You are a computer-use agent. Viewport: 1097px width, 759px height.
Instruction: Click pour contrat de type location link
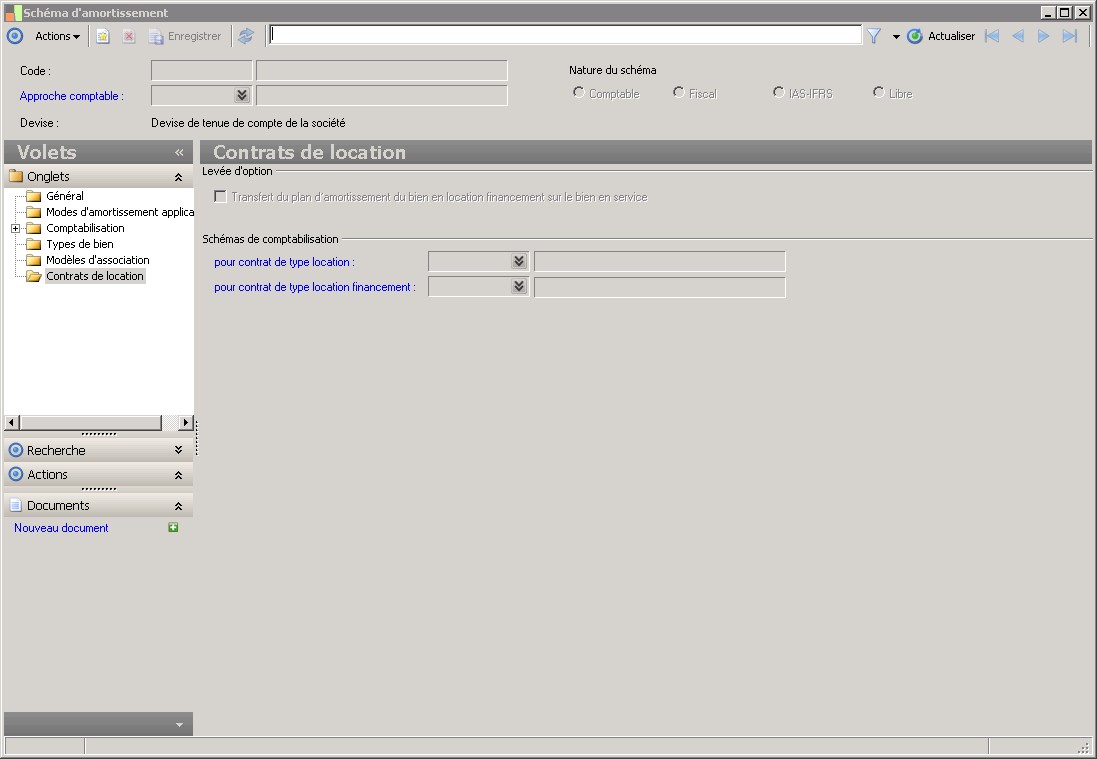(285, 262)
